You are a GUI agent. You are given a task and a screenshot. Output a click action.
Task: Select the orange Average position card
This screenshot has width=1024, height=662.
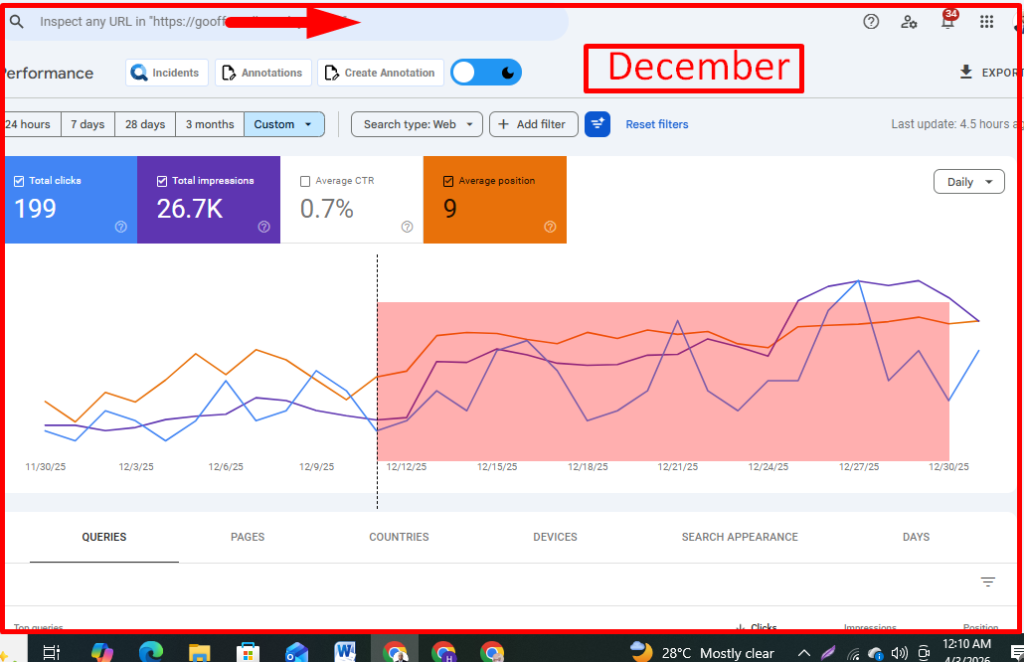tap(495, 200)
